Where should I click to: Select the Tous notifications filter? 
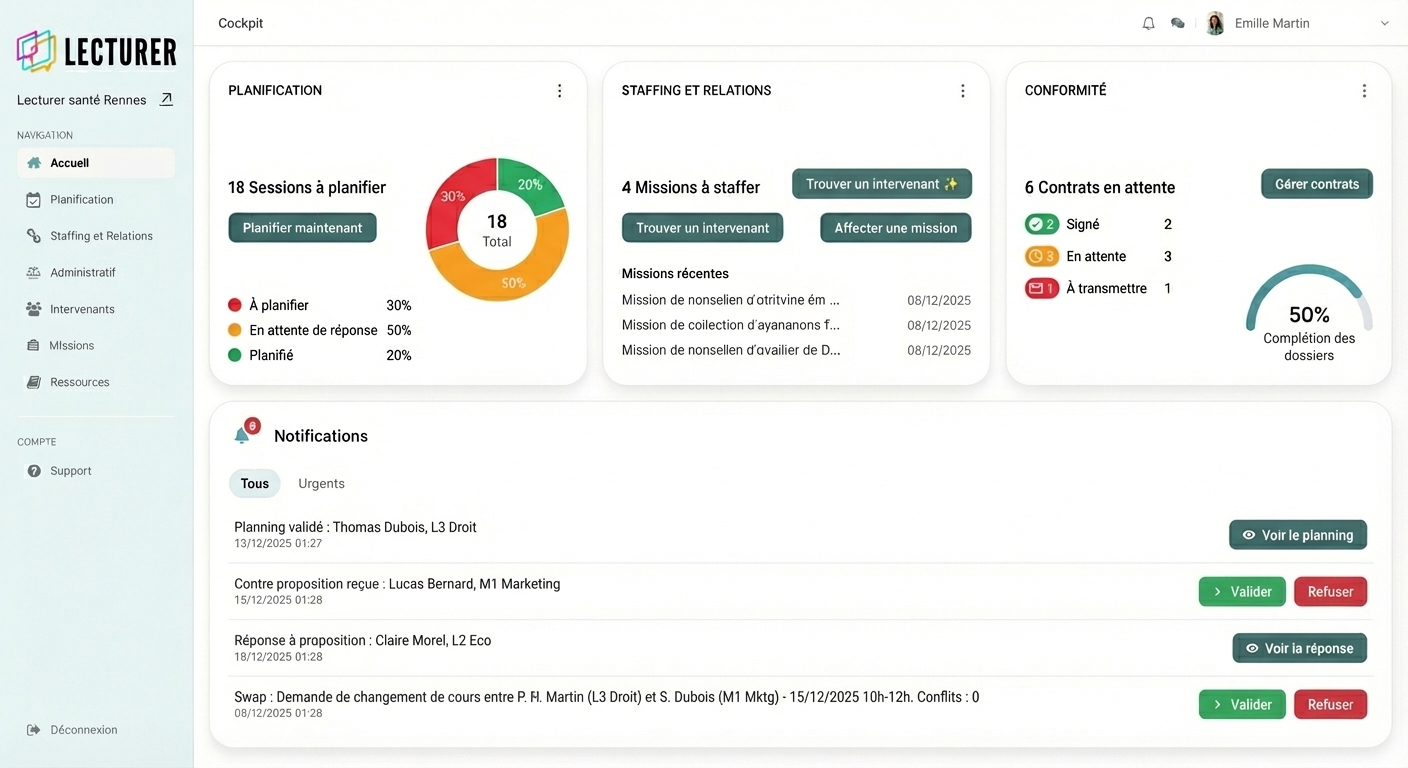(254, 483)
